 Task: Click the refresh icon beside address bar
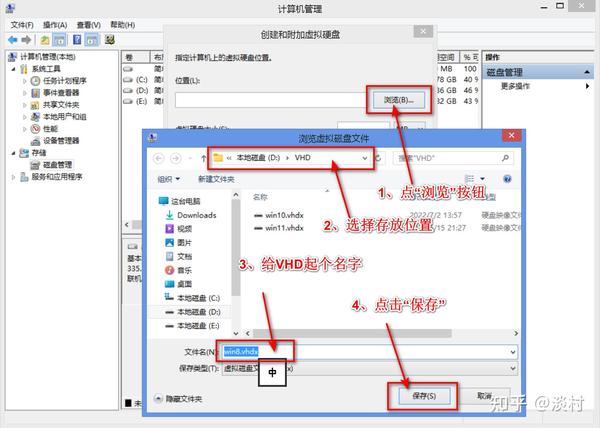pos(378,158)
